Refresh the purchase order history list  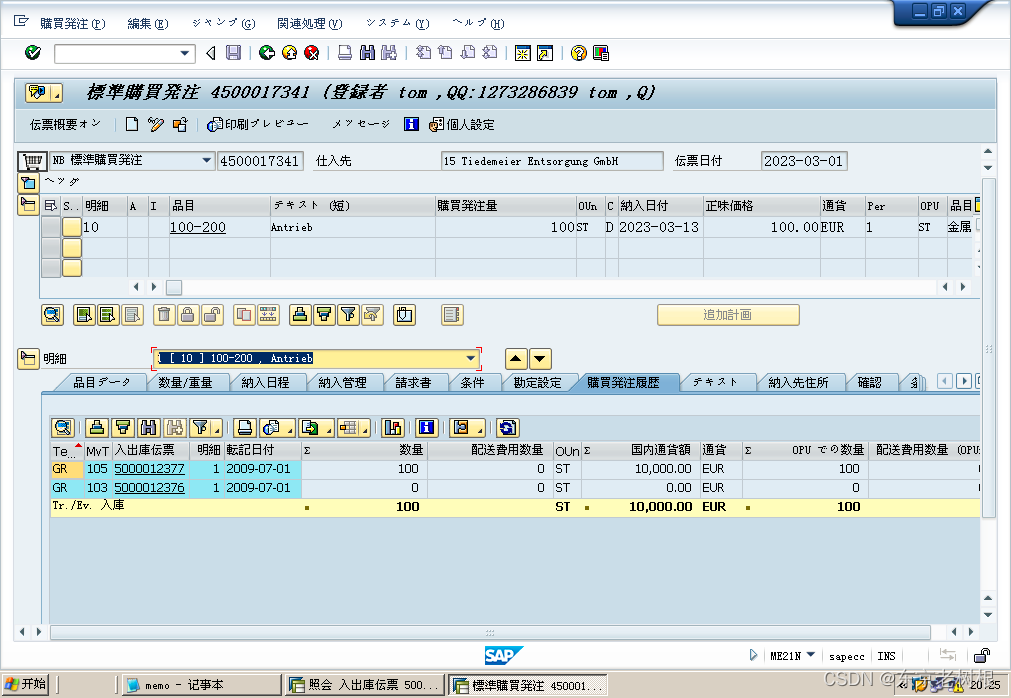508,428
